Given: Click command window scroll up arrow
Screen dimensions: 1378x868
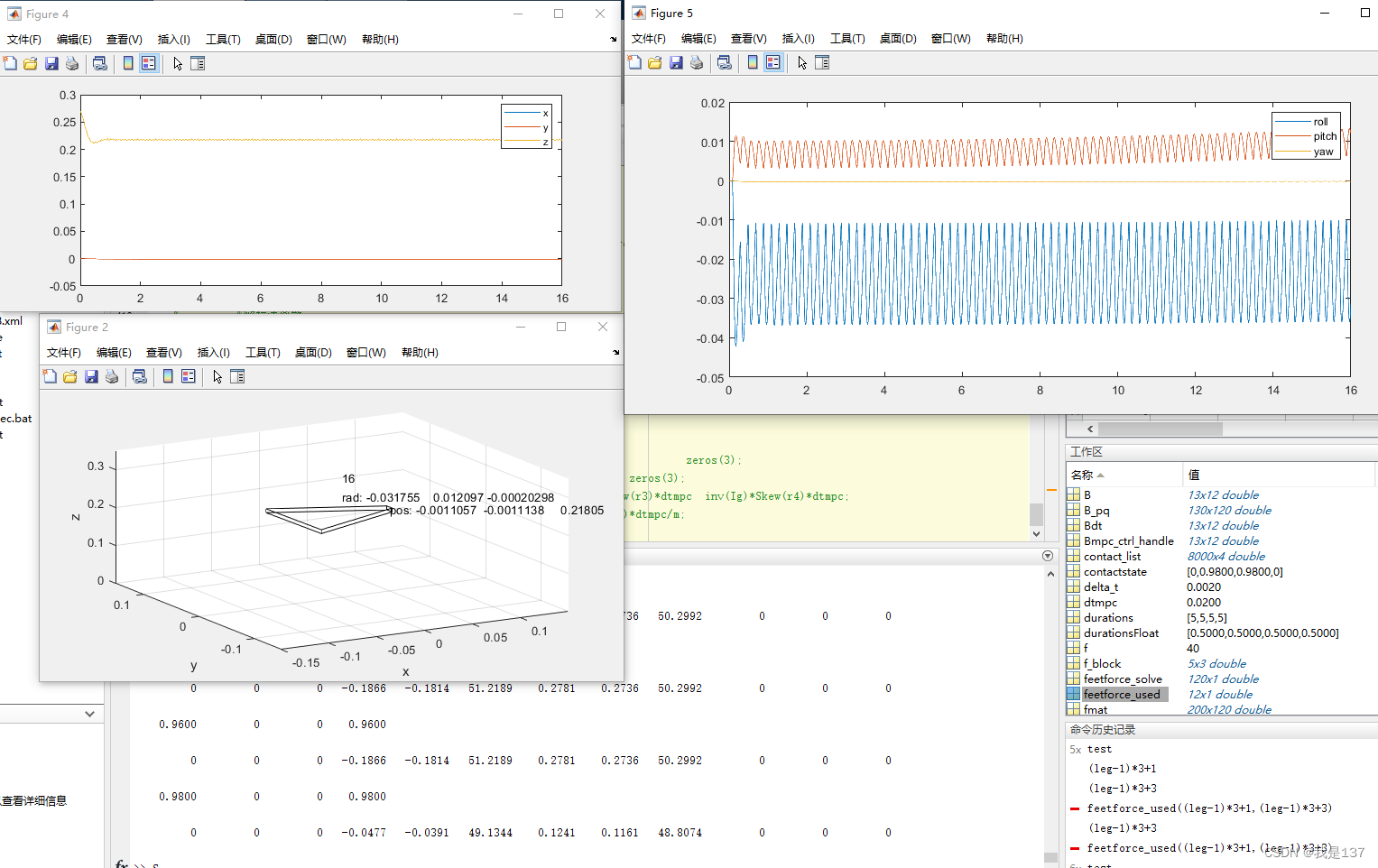Looking at the screenshot, I should pyautogui.click(x=1050, y=574).
